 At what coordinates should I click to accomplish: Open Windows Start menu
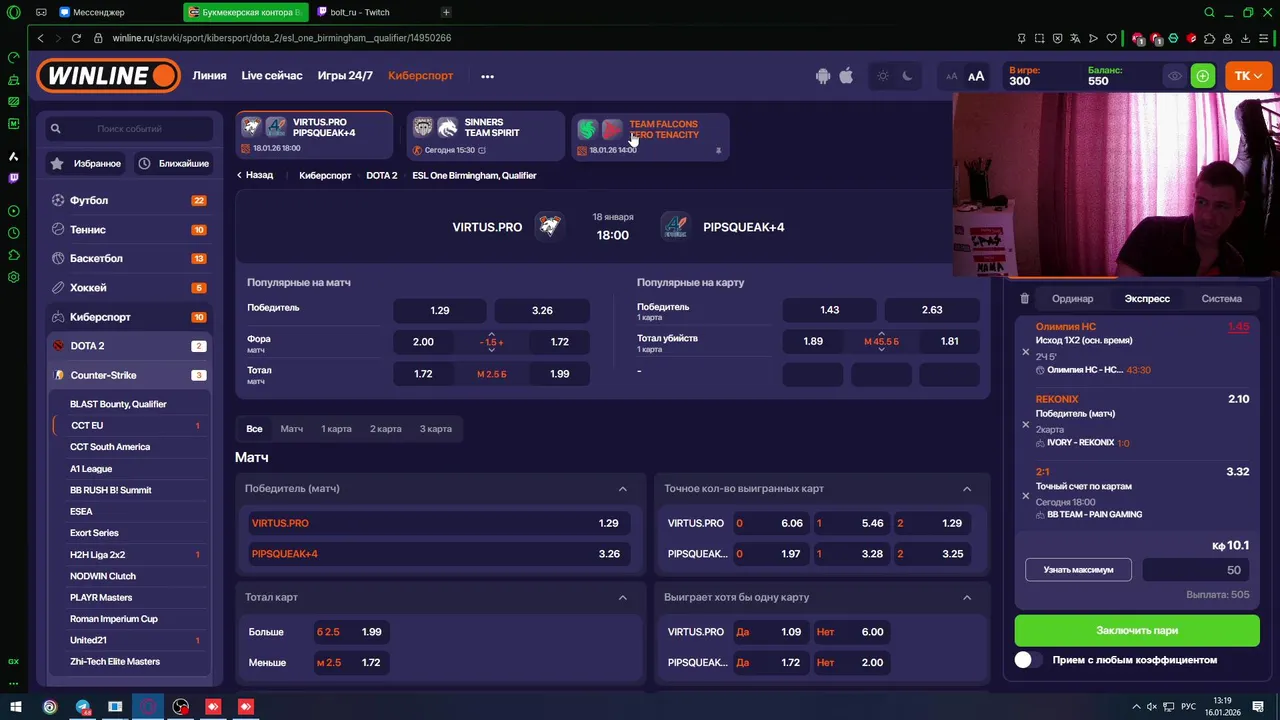click(16, 707)
